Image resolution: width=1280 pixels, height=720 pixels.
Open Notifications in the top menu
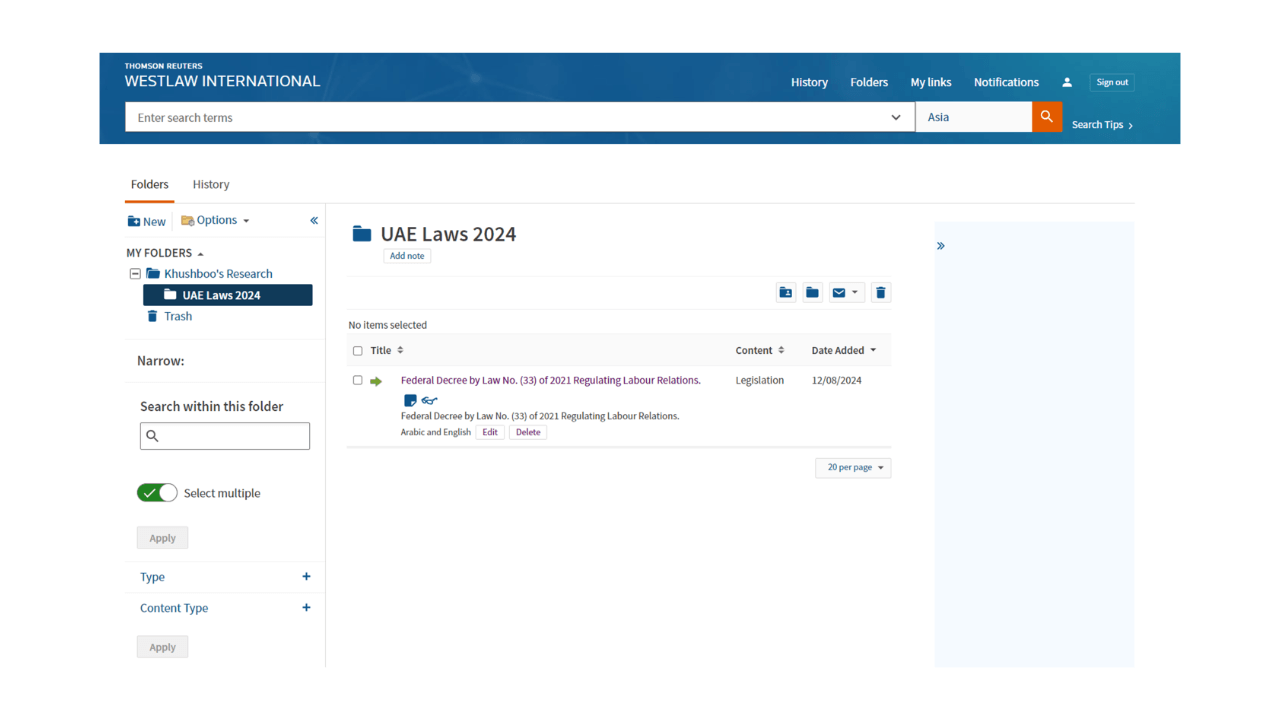coord(1006,83)
